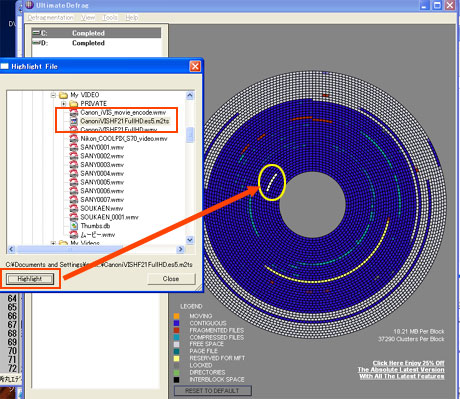Select the PRIVATE folder

[94, 104]
